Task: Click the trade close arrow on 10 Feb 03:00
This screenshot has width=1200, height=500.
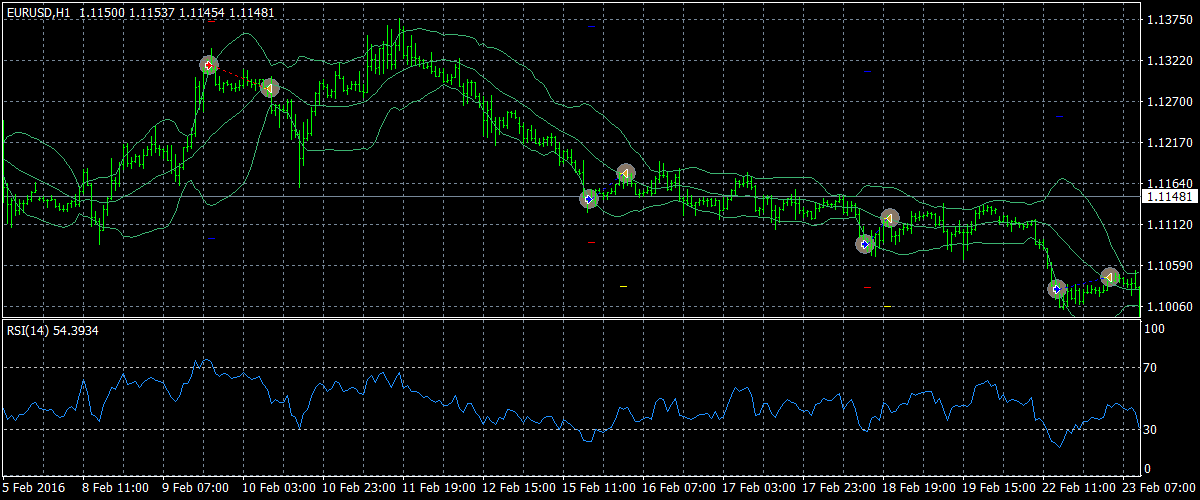Action: pyautogui.click(x=269, y=88)
